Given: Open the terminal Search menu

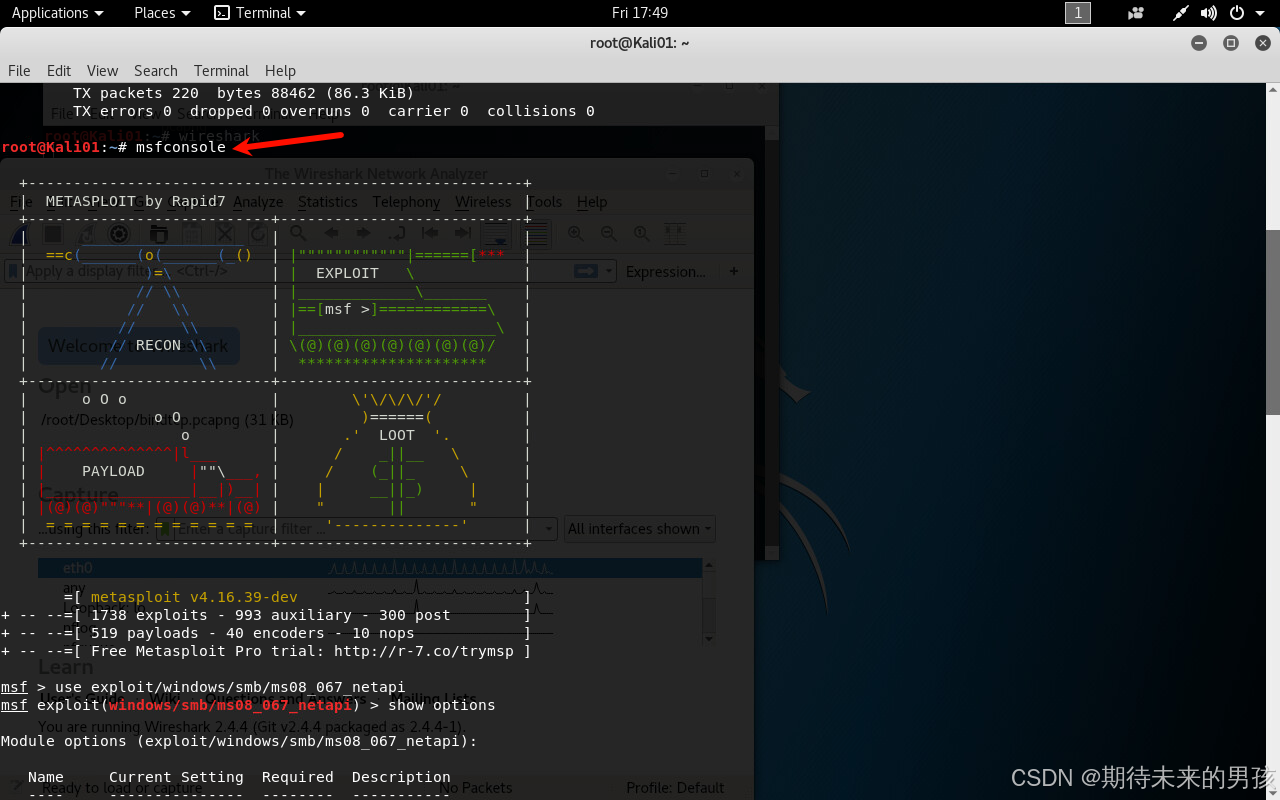Looking at the screenshot, I should click(x=156, y=70).
